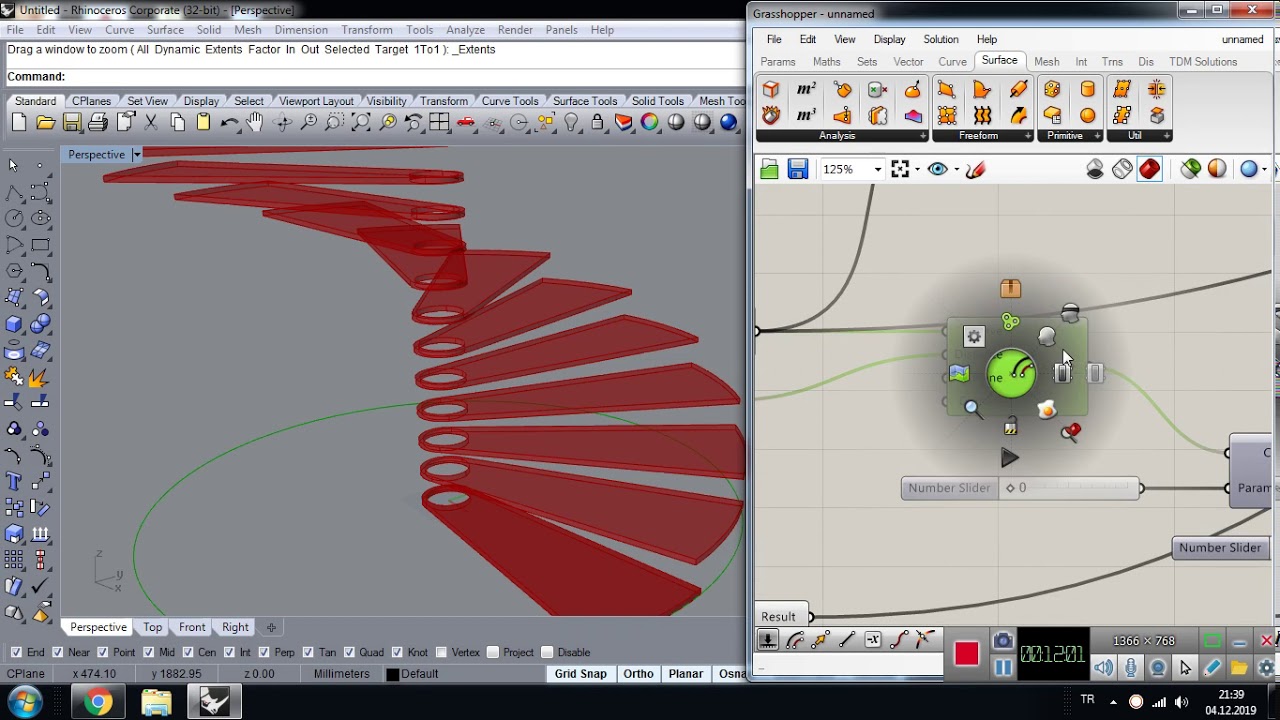Click the camera snapshot icon in the recorder bar
Image resolution: width=1280 pixels, height=720 pixels.
point(1003,641)
